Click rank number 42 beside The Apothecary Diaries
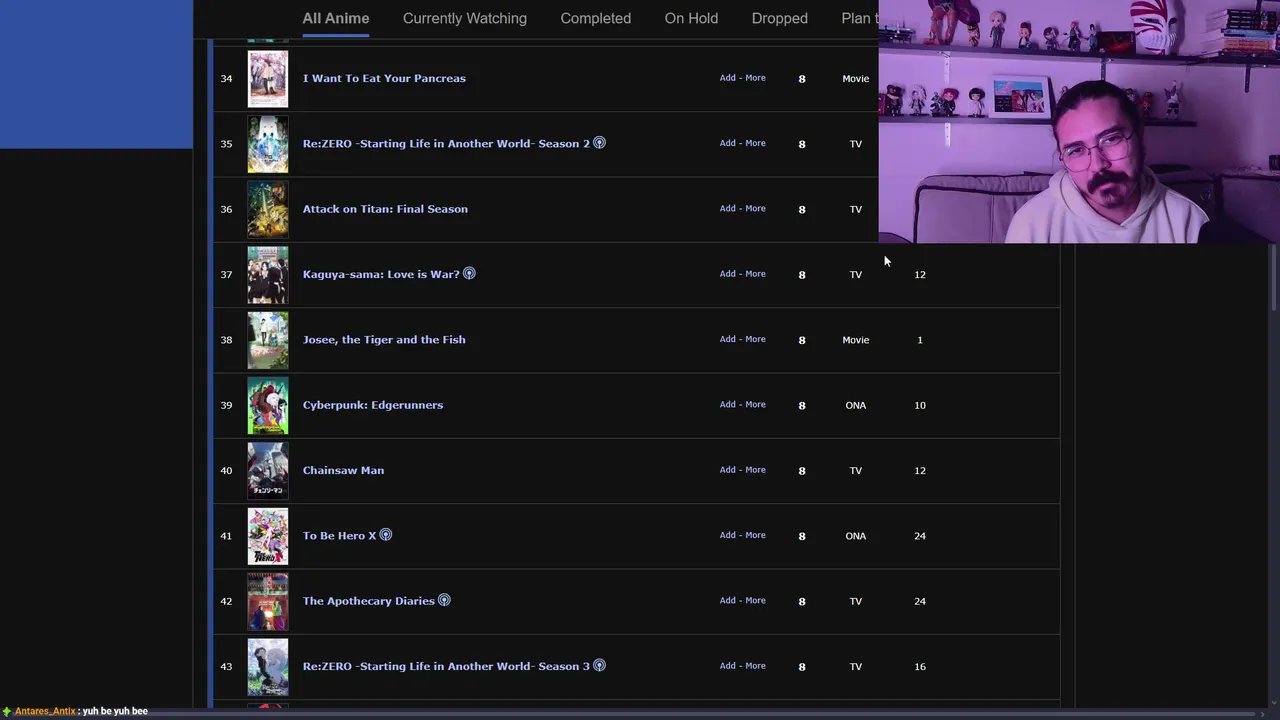 point(226,601)
